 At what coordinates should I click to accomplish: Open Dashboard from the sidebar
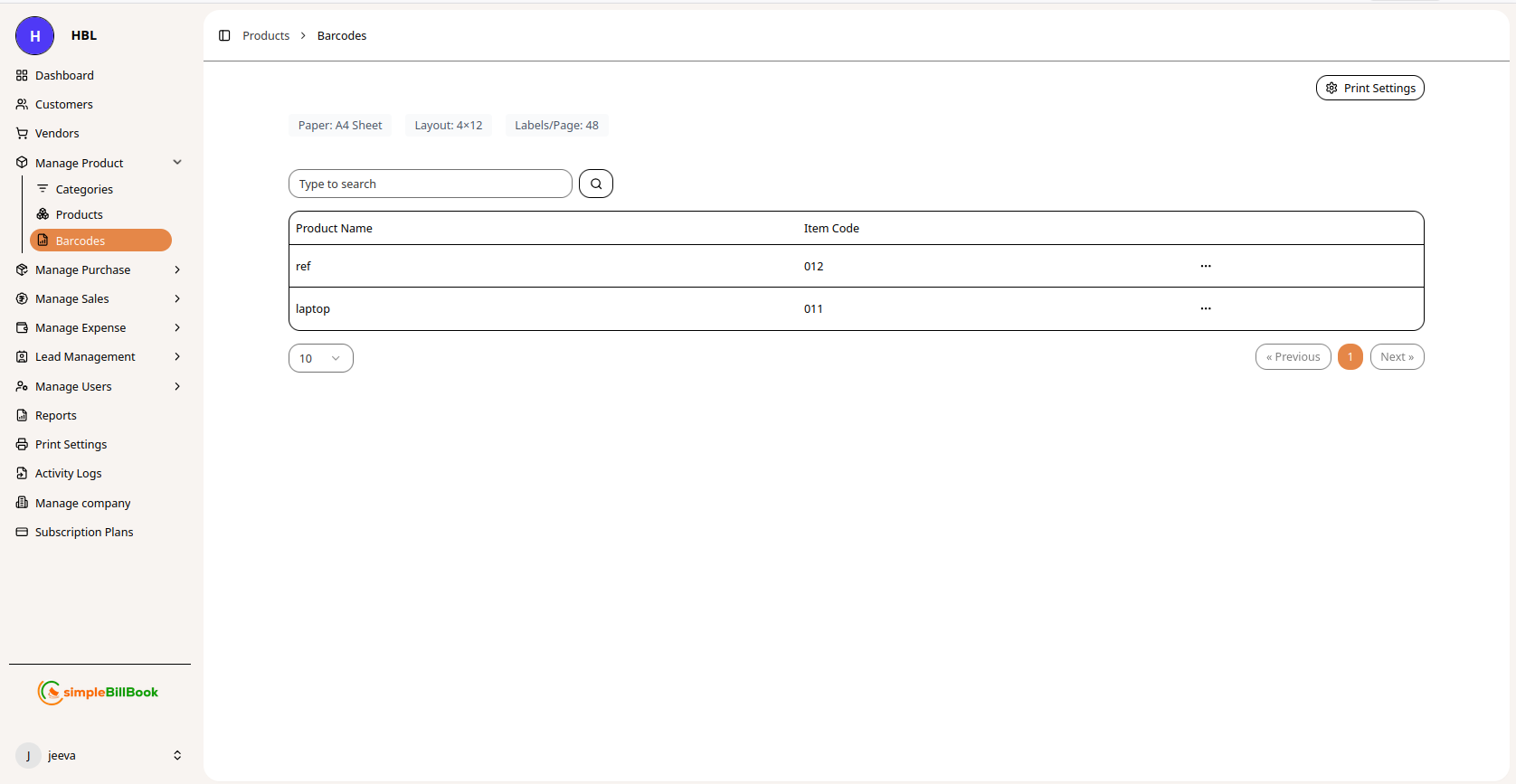click(x=64, y=75)
